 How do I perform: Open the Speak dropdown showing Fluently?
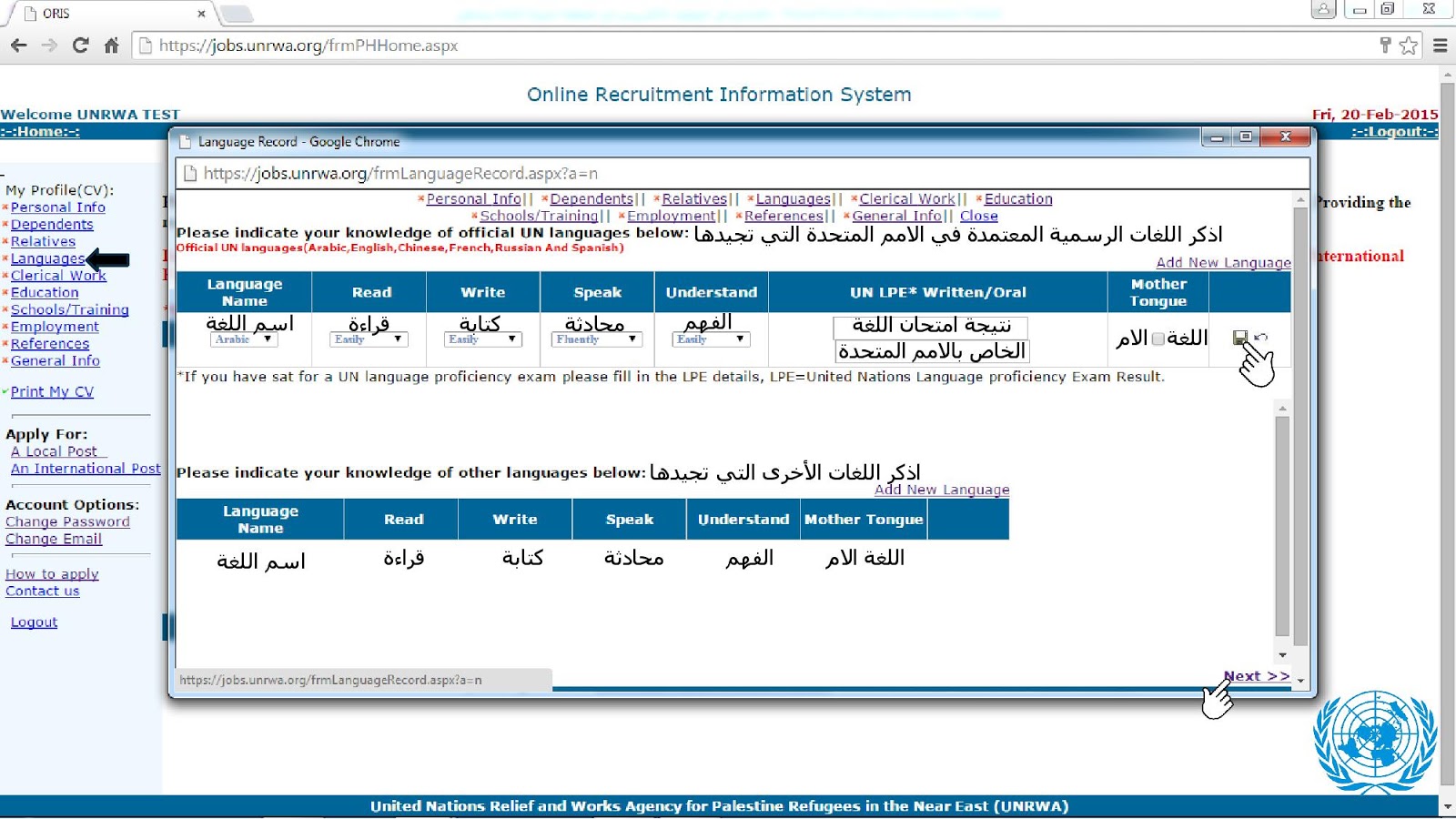pyautogui.click(x=597, y=339)
